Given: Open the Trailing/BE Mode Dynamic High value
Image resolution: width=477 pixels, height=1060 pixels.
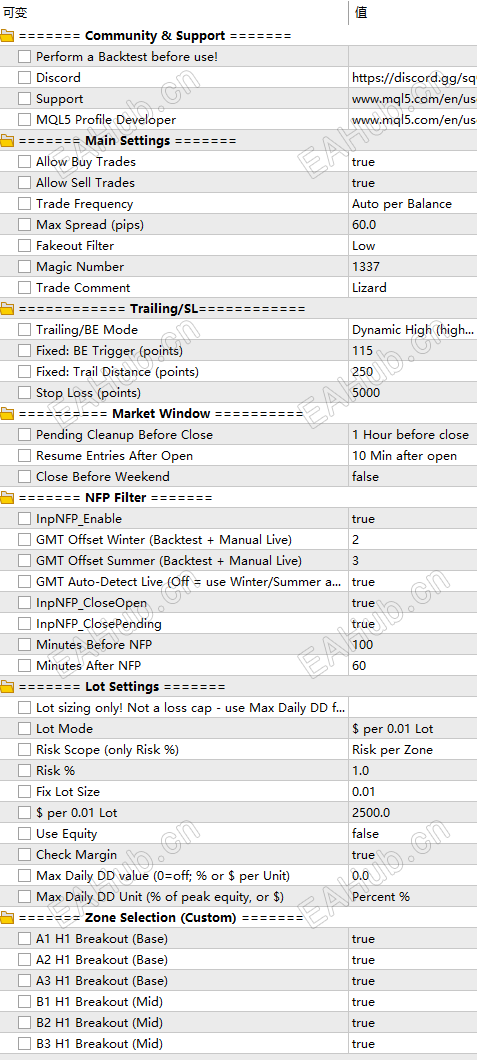Looking at the screenshot, I should point(413,330).
